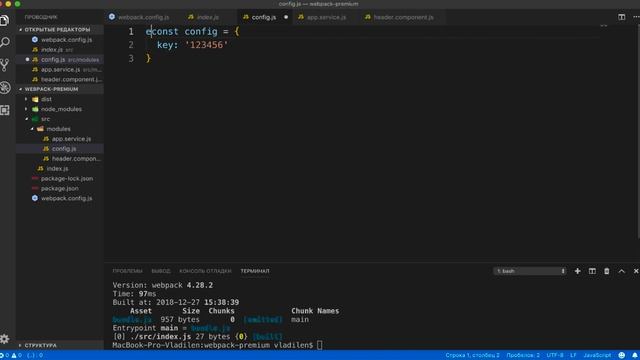Screen dimensions: 640x360
Task: Open app.service.js in open editors list
Action: coord(60,69)
